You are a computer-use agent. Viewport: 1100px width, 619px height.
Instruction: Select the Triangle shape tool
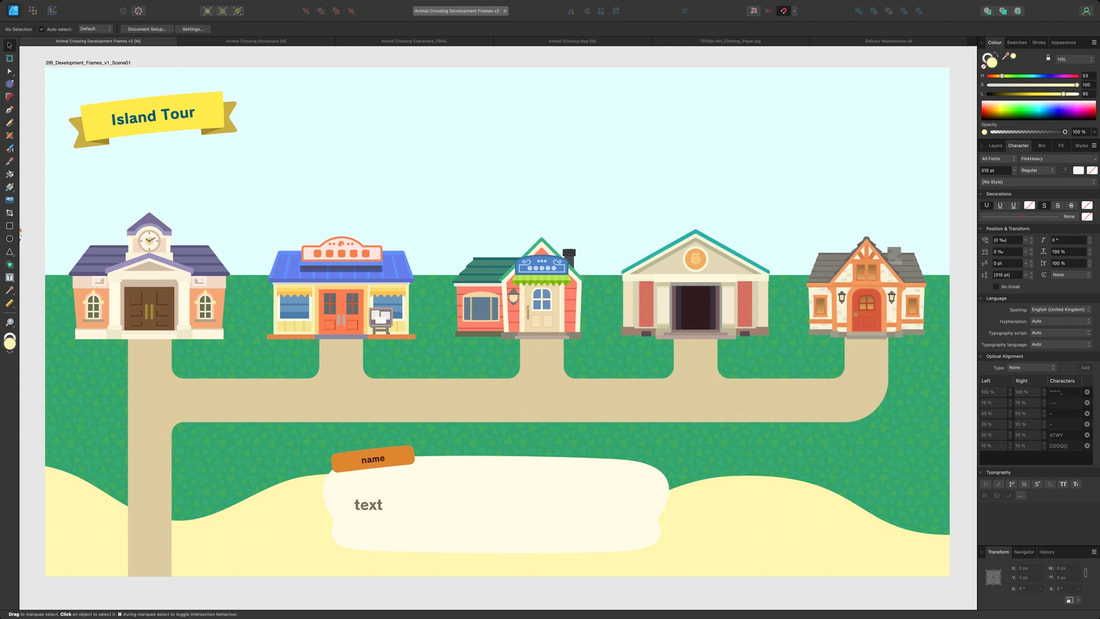(x=10, y=251)
